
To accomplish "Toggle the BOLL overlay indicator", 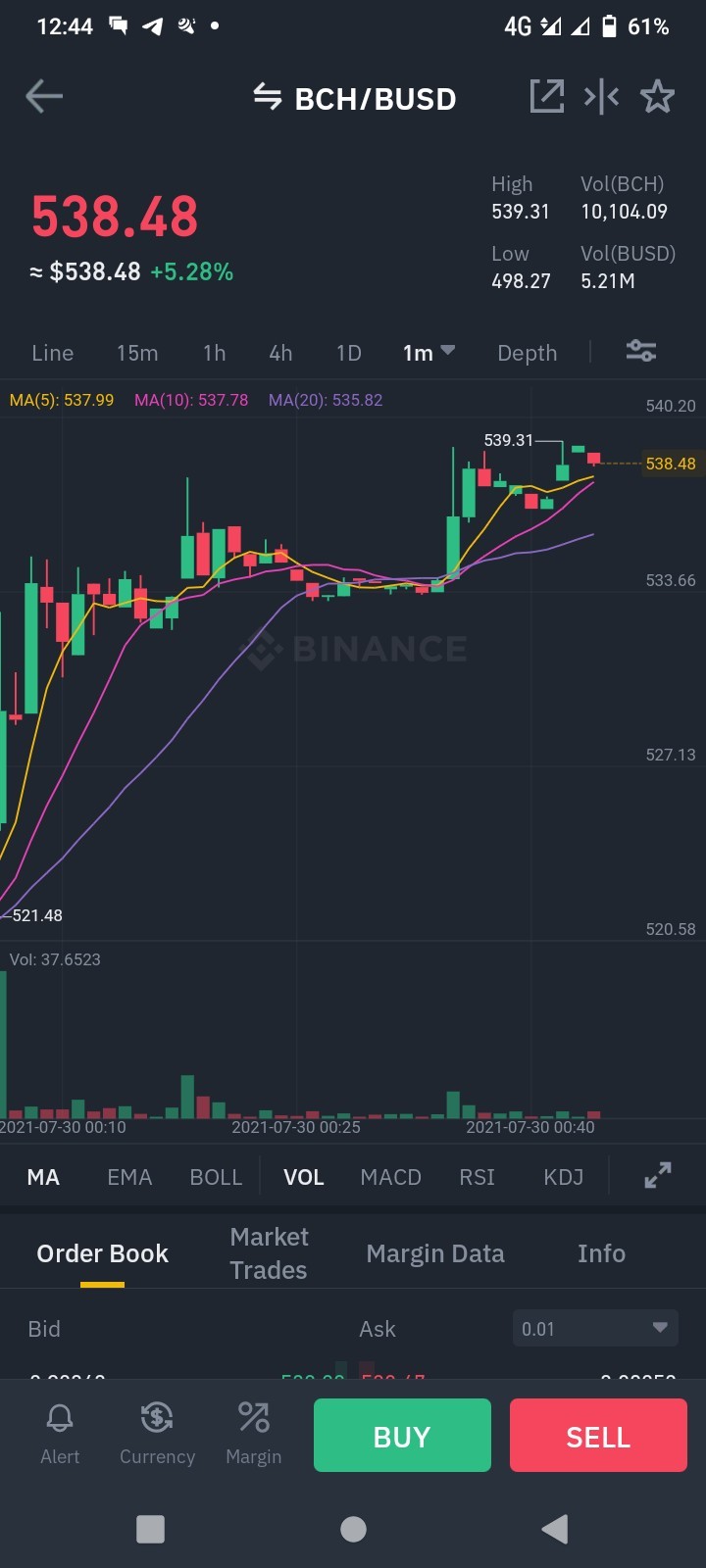I will pyautogui.click(x=216, y=1177).
